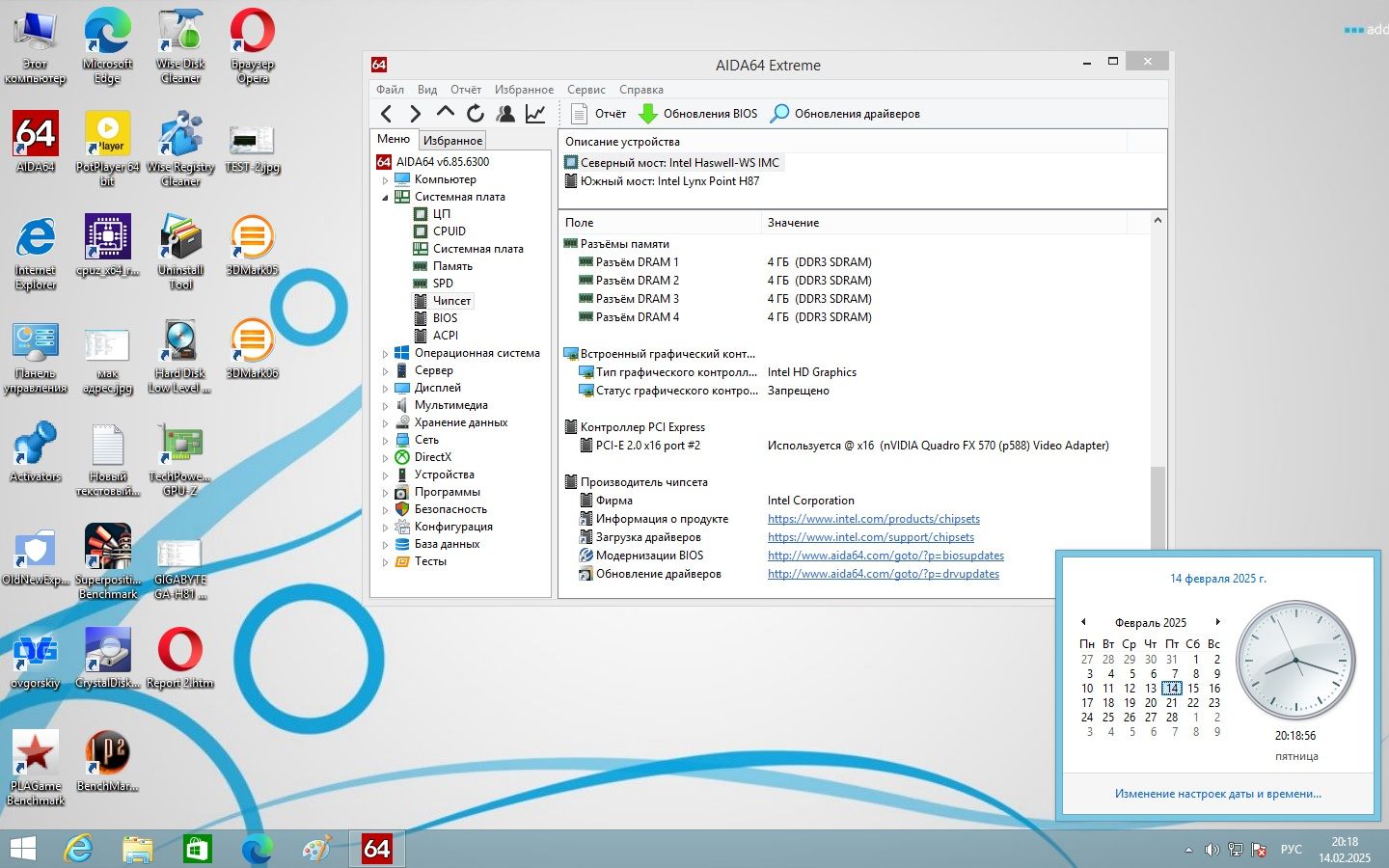The width and height of the screenshot is (1389, 868).
Task: Open the intel.com/products/chipsets link
Action: 873,519
